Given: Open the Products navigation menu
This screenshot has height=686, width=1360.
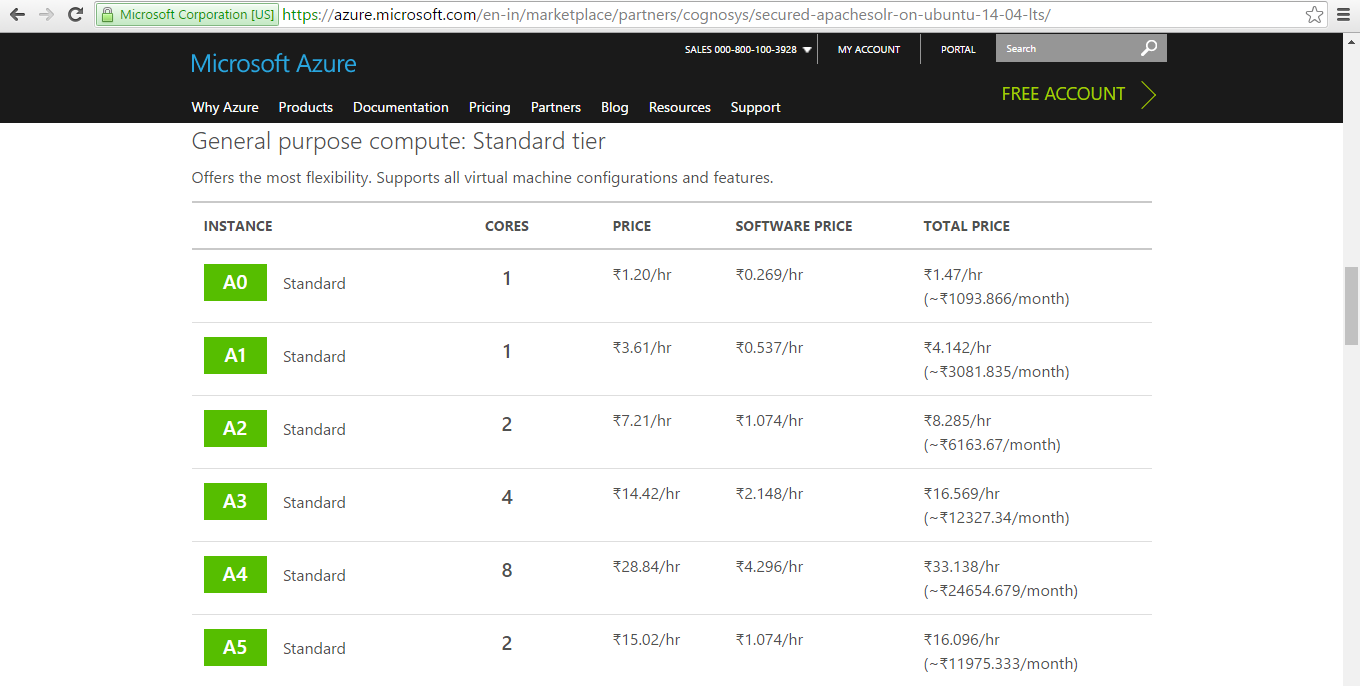Looking at the screenshot, I should [x=305, y=107].
